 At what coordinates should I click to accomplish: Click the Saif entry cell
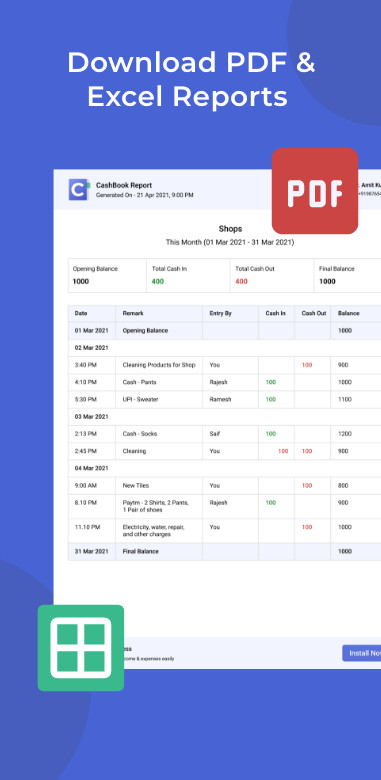(x=230, y=434)
